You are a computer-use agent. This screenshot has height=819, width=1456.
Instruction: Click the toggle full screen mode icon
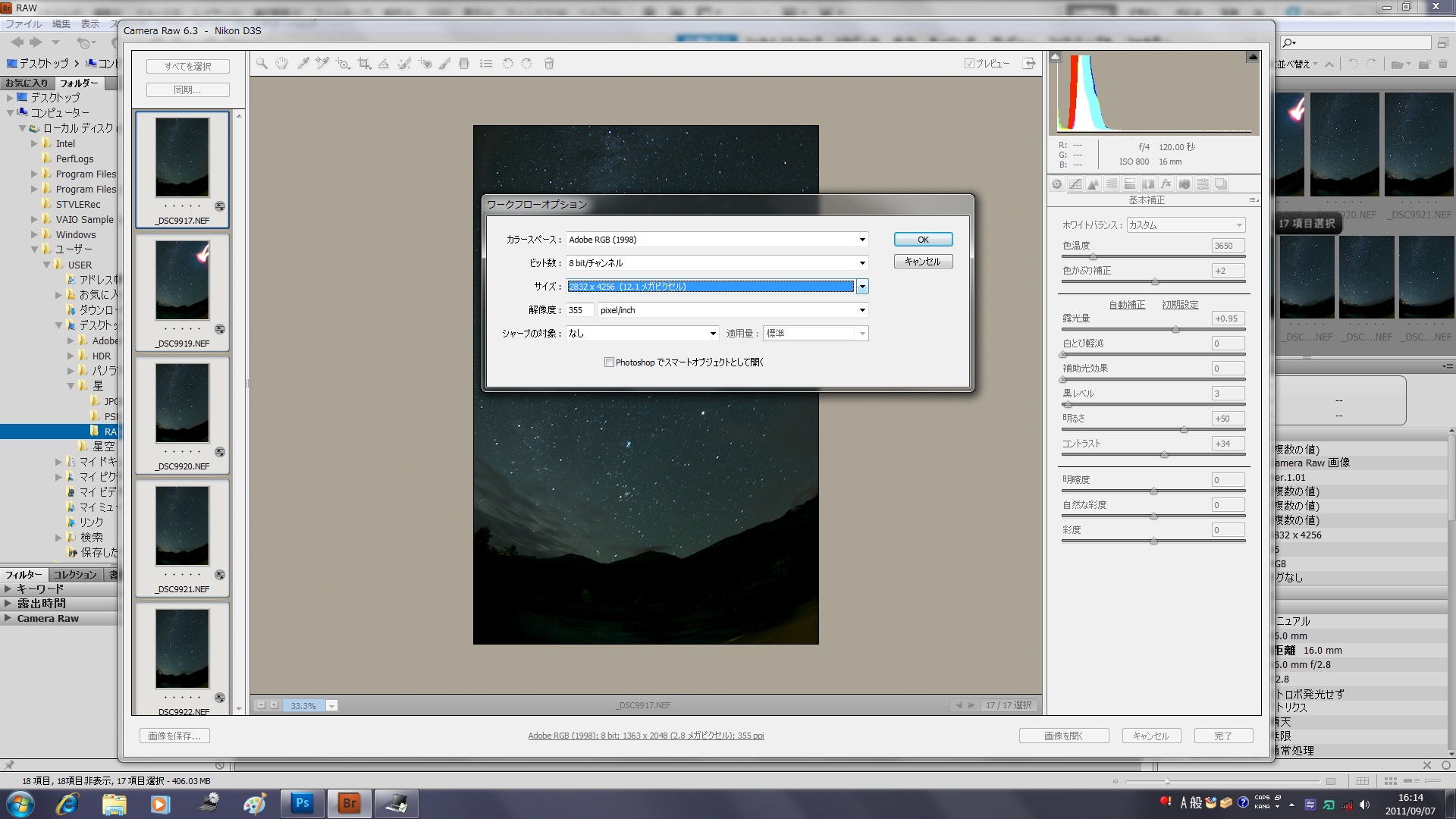[1028, 64]
